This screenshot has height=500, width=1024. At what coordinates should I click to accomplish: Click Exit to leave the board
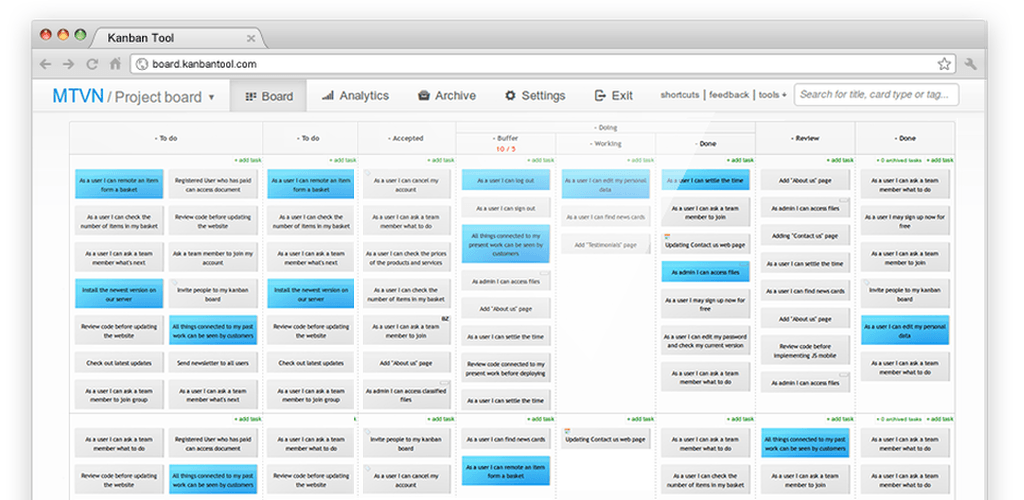coord(613,96)
